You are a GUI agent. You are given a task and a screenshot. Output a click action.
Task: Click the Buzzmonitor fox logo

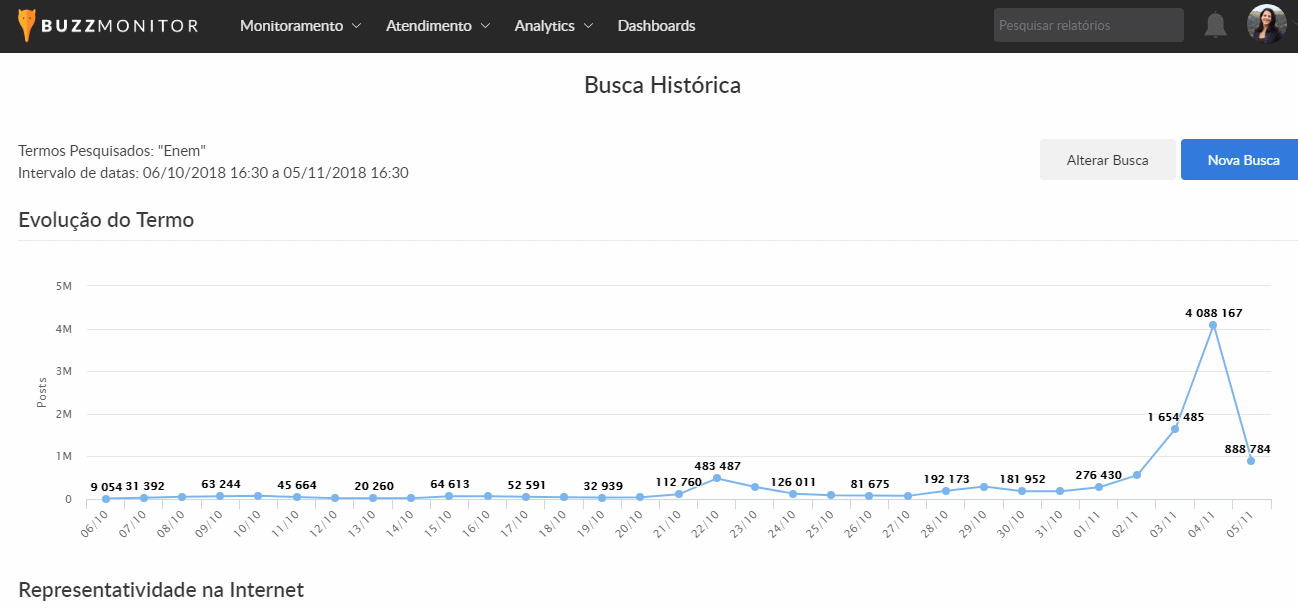click(x=27, y=26)
